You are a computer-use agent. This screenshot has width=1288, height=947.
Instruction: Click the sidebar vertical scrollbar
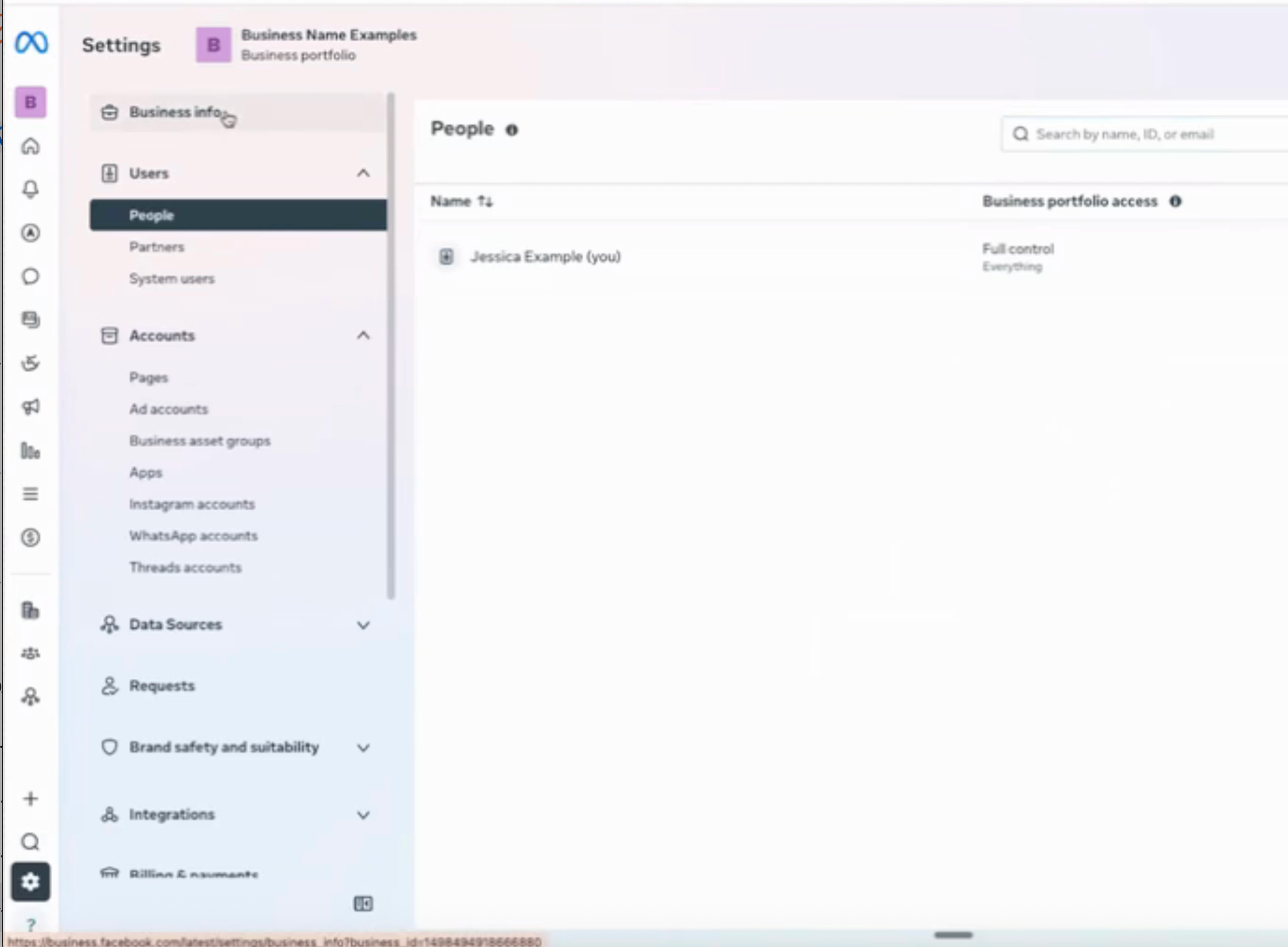point(391,346)
